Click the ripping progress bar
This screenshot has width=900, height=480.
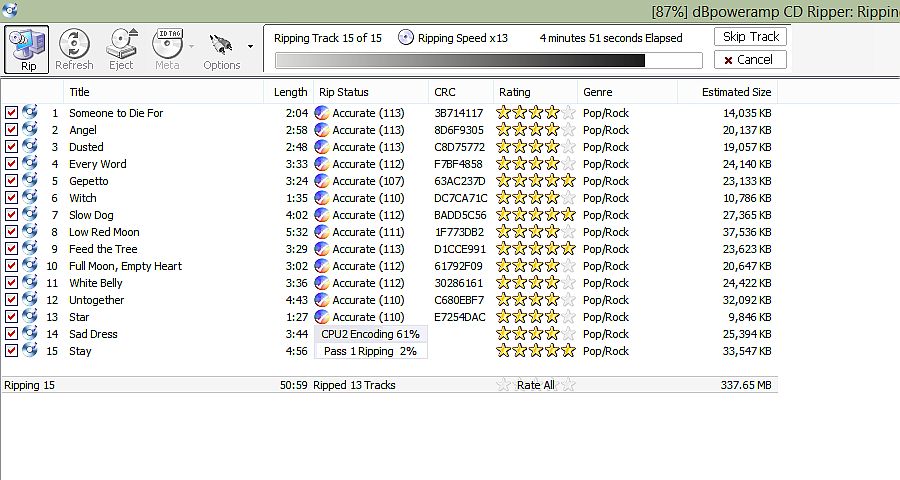460,60
